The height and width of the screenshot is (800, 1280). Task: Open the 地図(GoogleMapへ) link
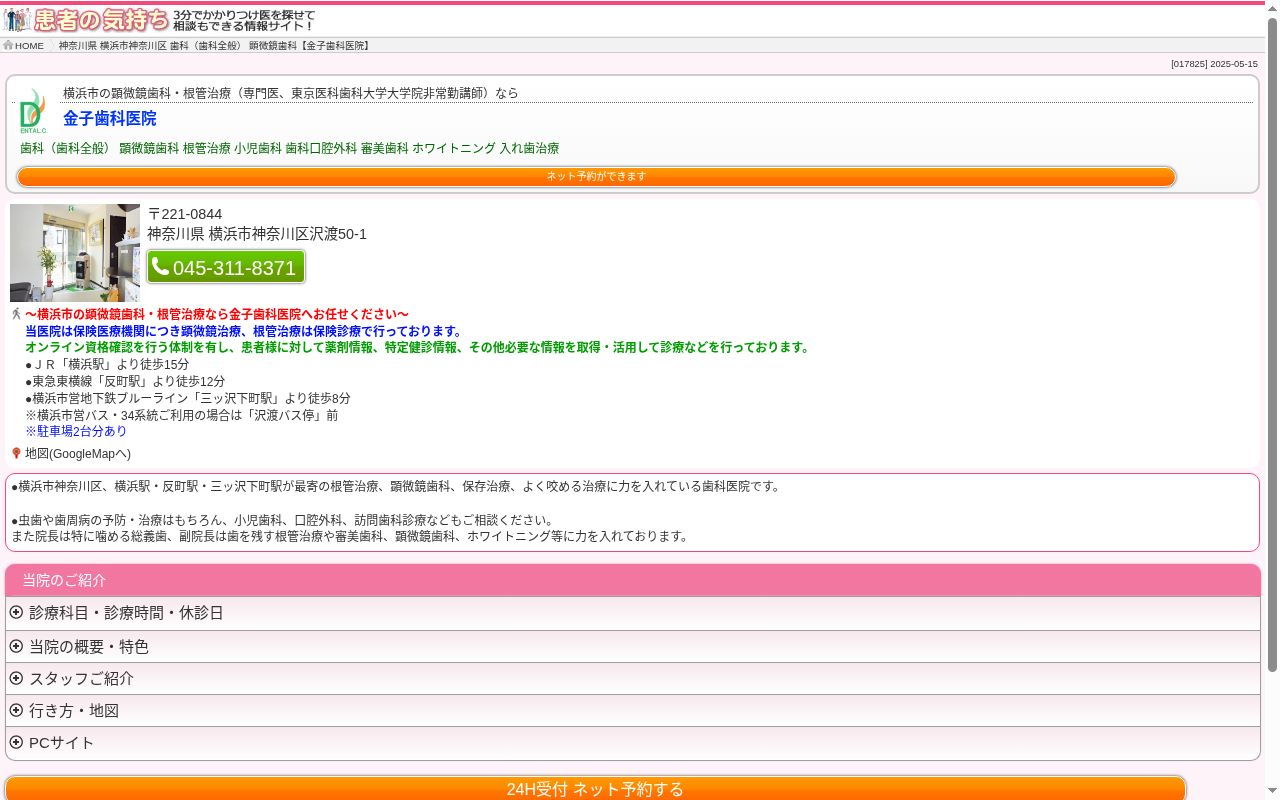click(x=78, y=454)
